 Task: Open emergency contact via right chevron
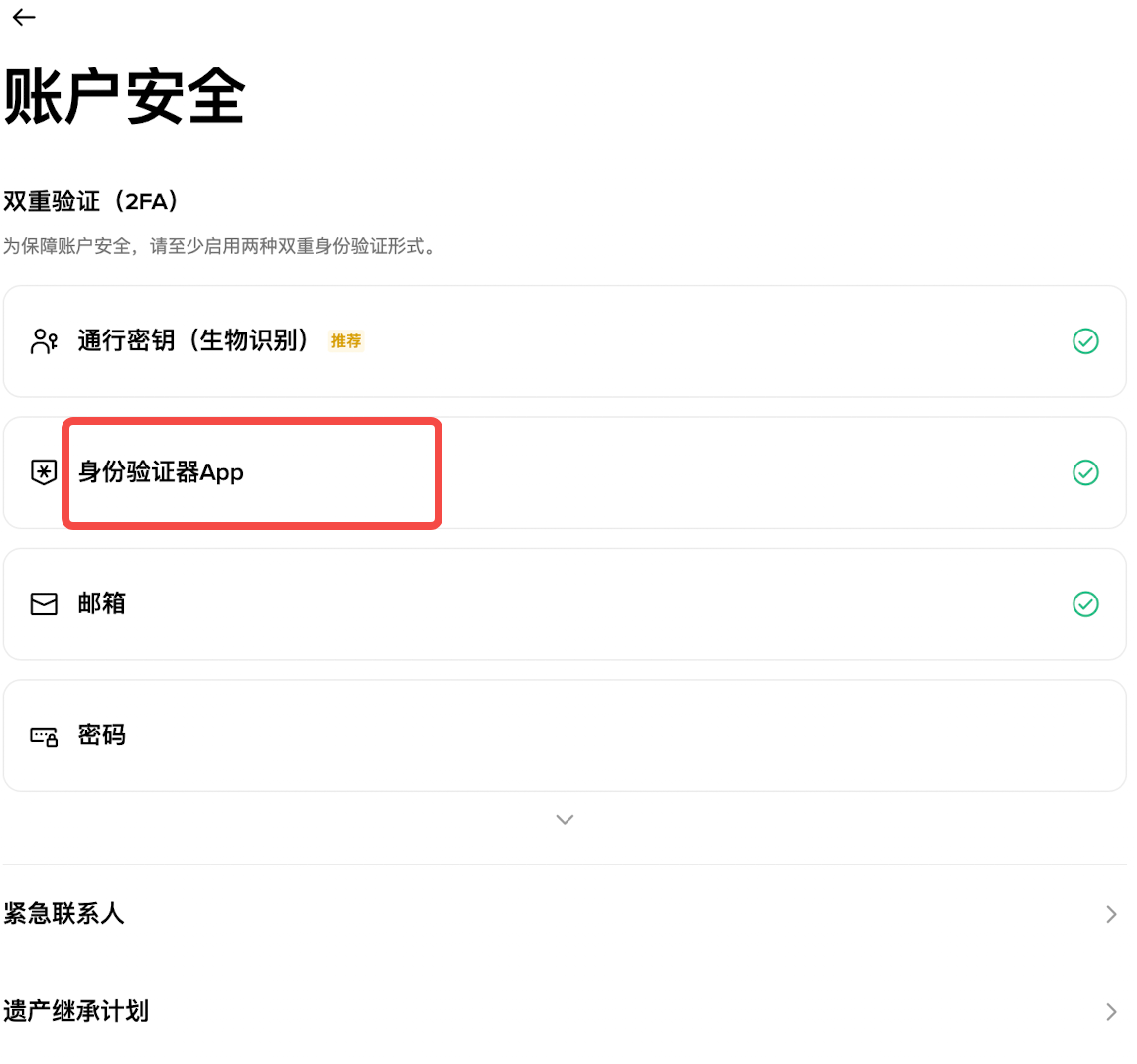point(1111,914)
